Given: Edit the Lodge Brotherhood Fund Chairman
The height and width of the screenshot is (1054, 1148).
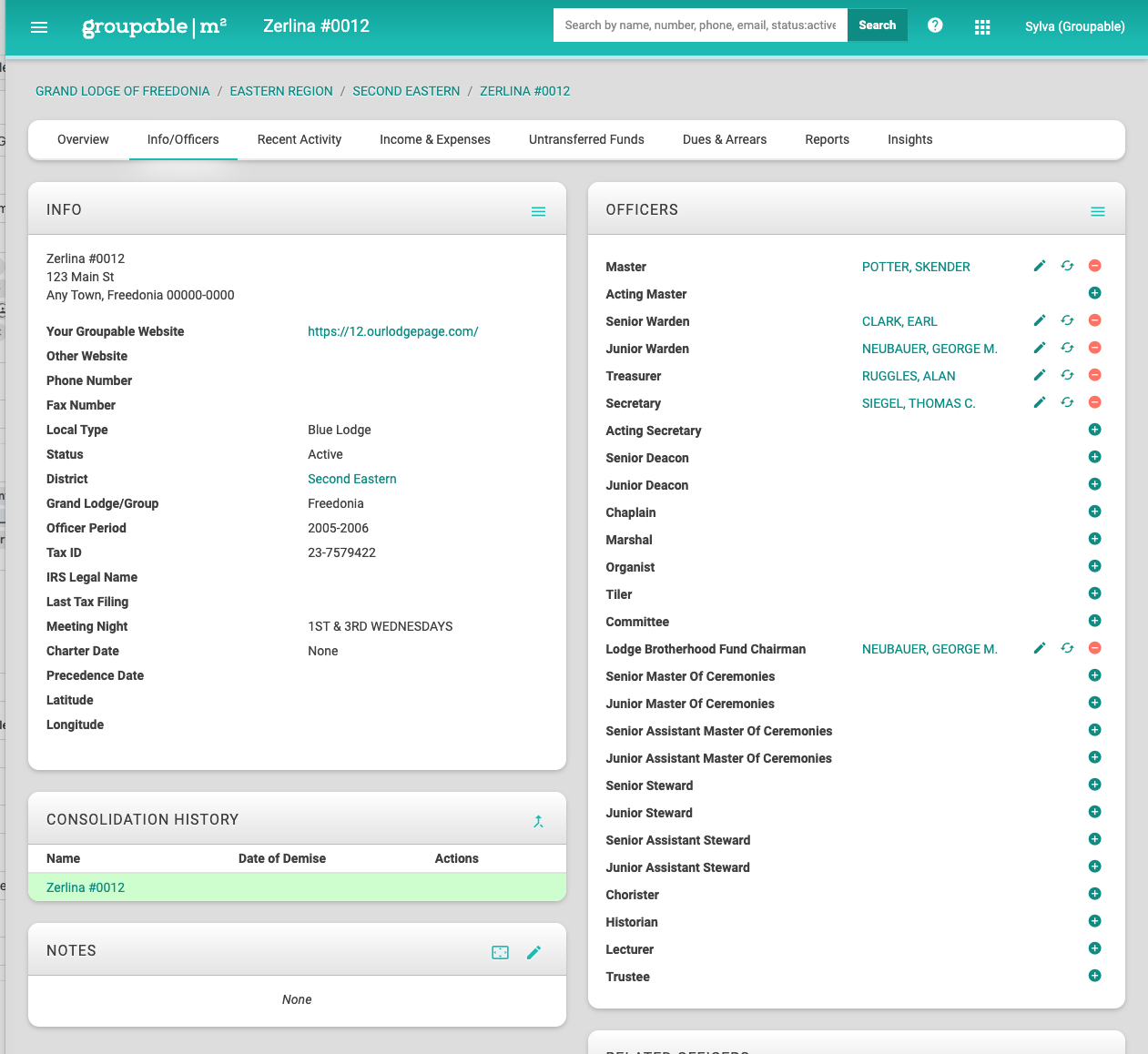Looking at the screenshot, I should (x=1040, y=648).
